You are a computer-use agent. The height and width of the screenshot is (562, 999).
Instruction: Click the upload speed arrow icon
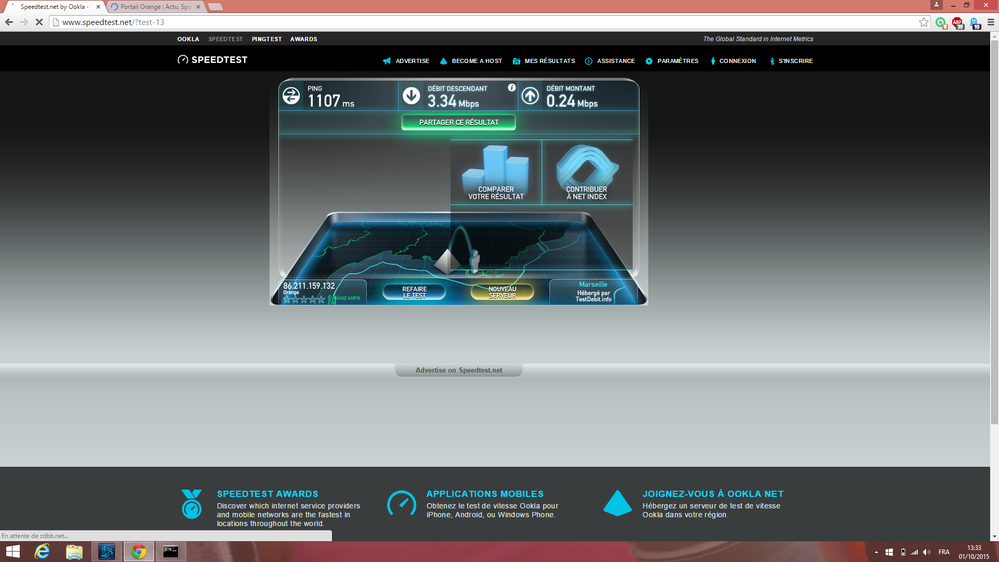[530, 96]
